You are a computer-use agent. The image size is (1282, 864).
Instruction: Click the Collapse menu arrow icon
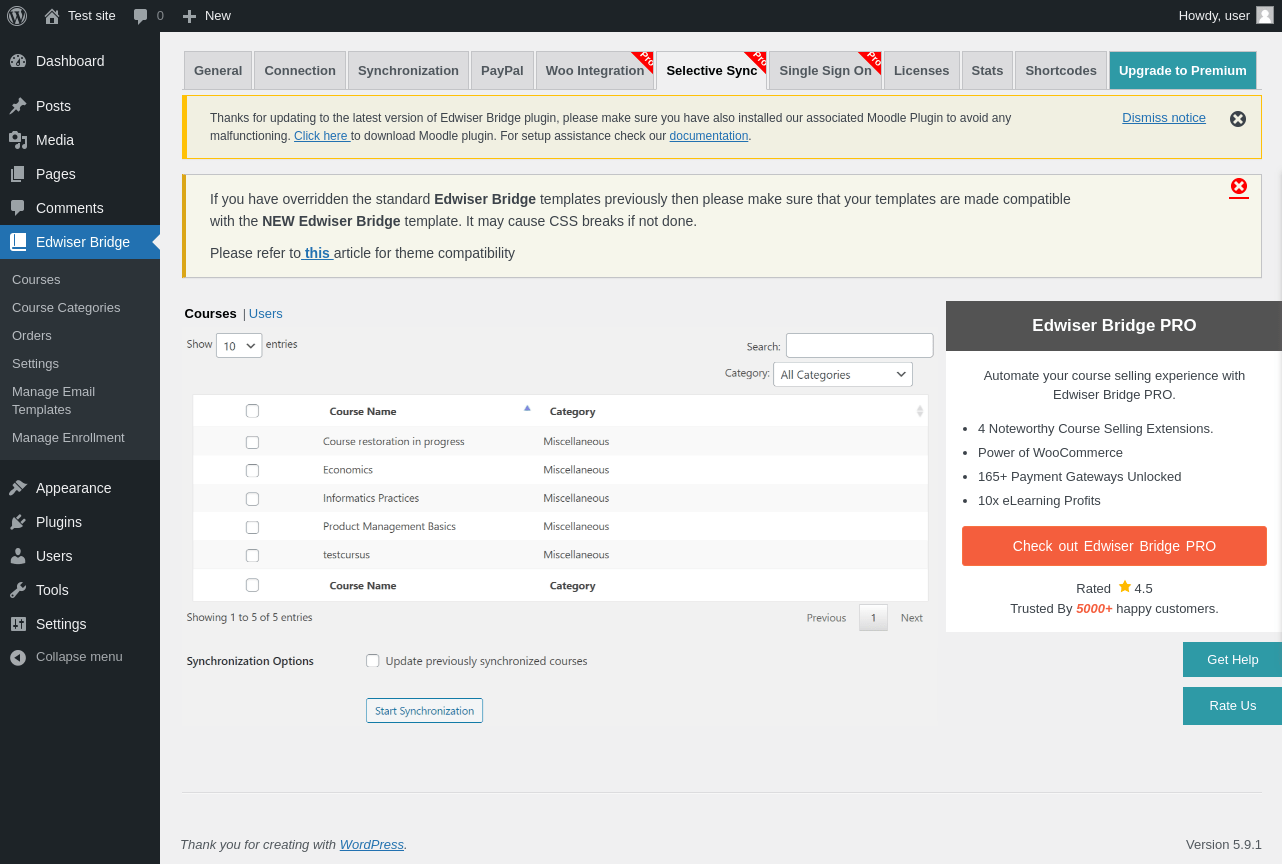18,657
